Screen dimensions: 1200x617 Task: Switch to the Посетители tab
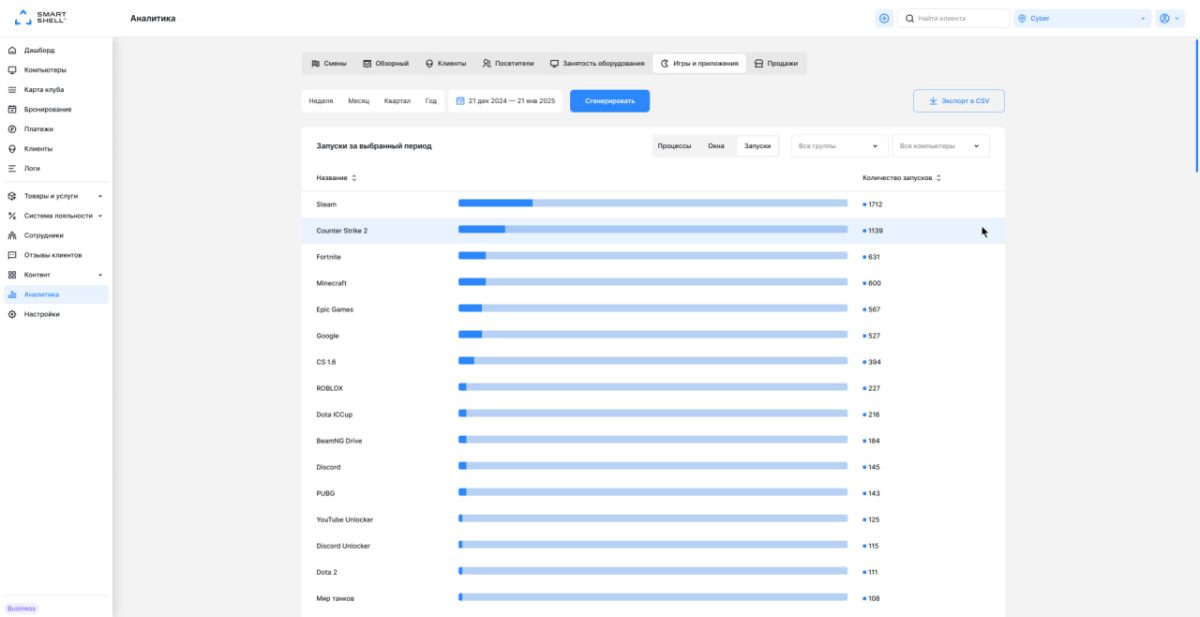click(x=508, y=64)
